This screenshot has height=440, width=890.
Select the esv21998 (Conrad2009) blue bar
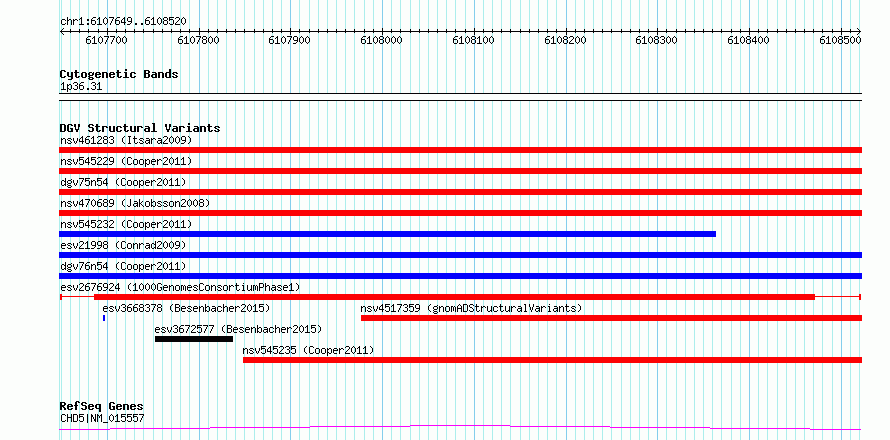(x=460, y=255)
